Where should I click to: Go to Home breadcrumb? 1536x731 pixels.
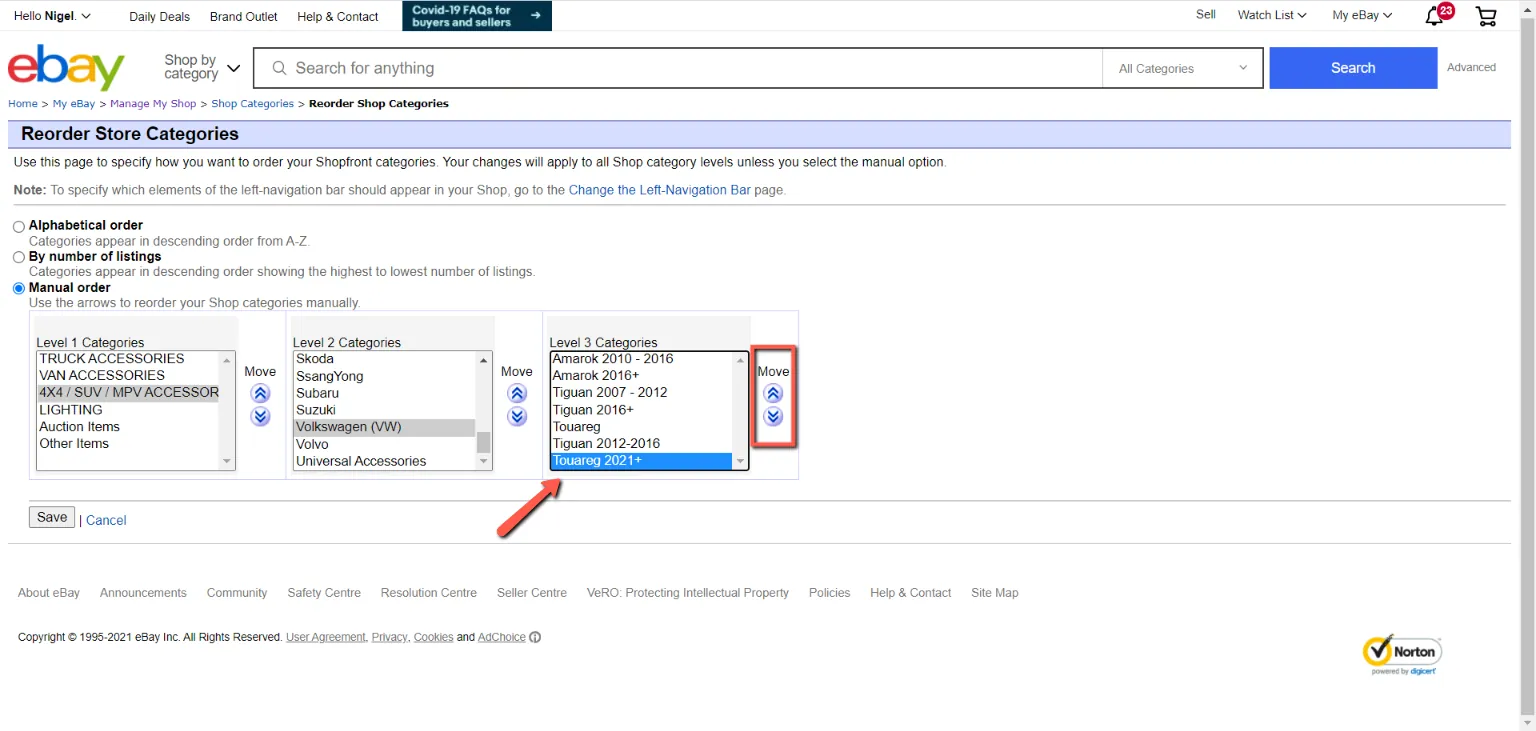(x=23, y=104)
